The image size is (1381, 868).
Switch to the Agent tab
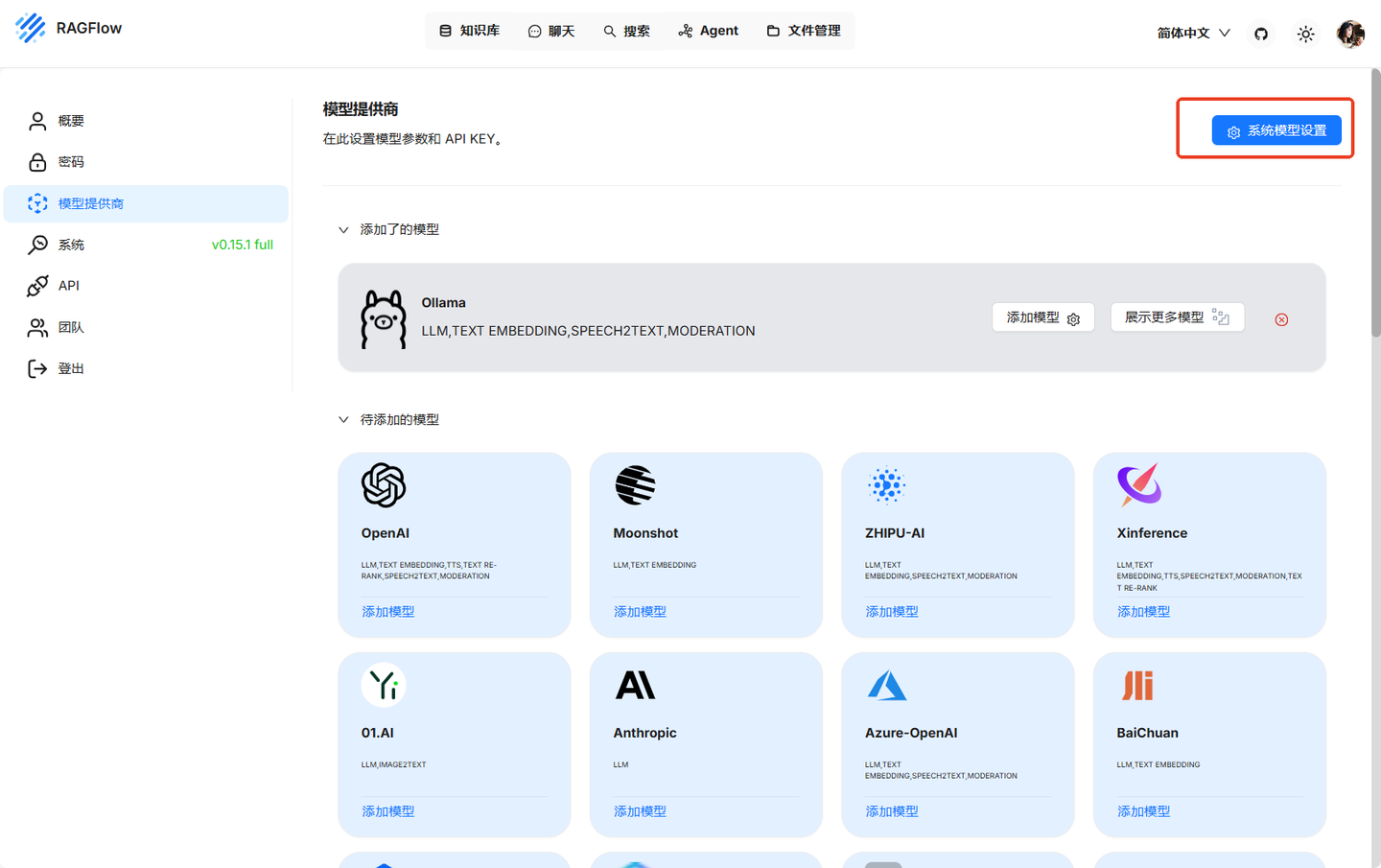pos(708,31)
